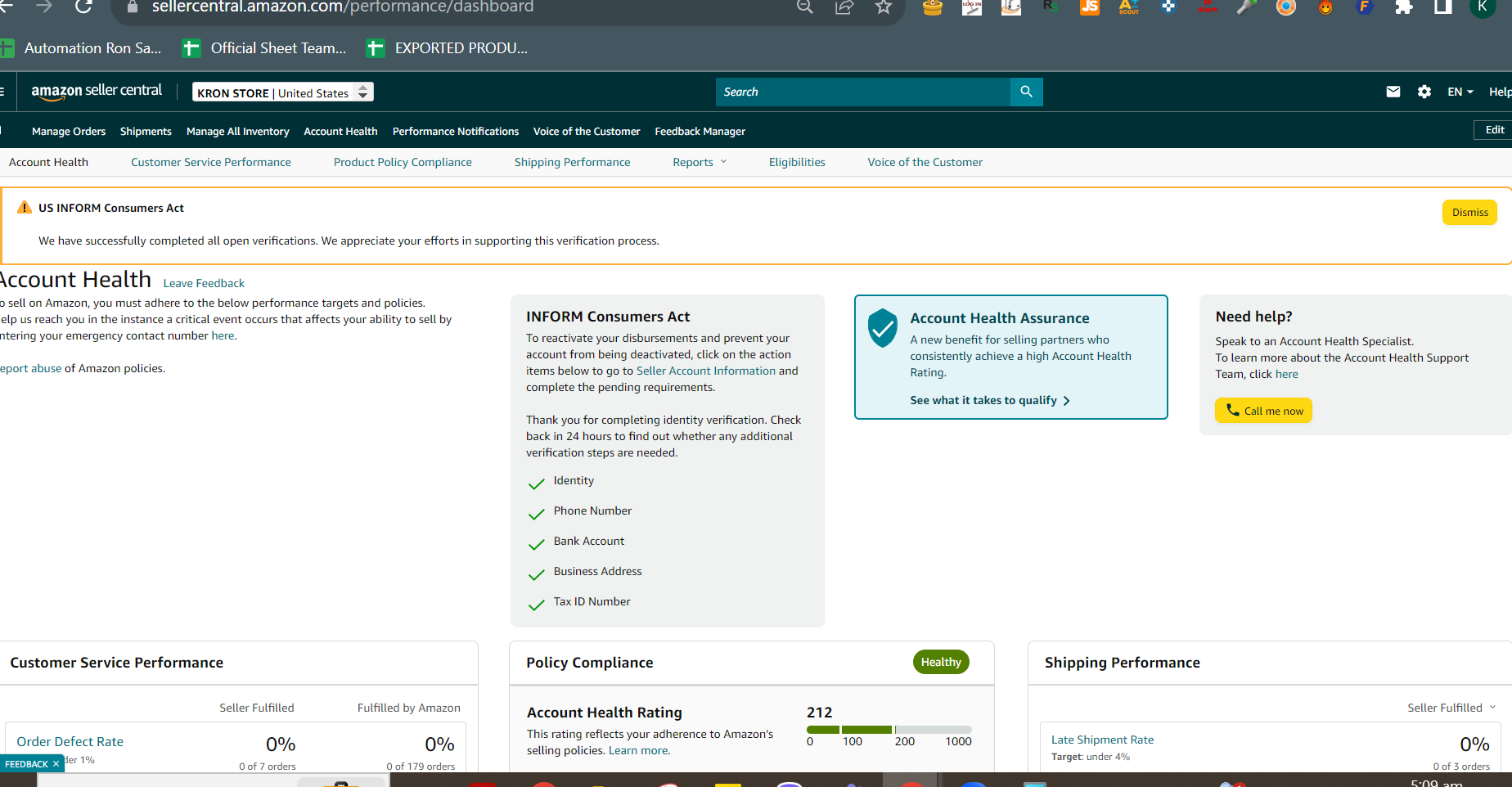Switch to the Customer Service Performance tab
Image resolution: width=1512 pixels, height=787 pixels.
211,162
